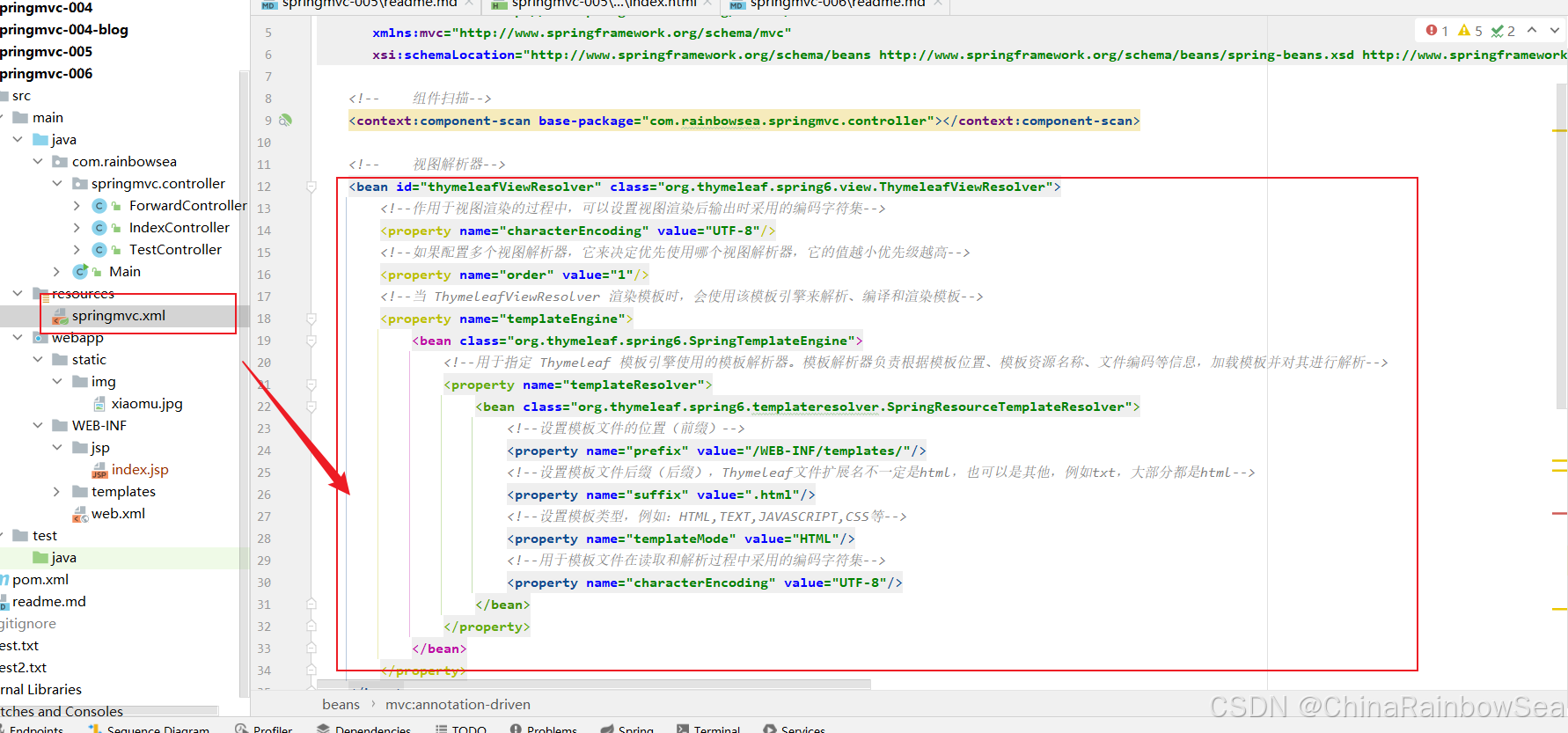The width and height of the screenshot is (1568, 733).
Task: Click the warnings count indicator
Action: tap(1470, 31)
